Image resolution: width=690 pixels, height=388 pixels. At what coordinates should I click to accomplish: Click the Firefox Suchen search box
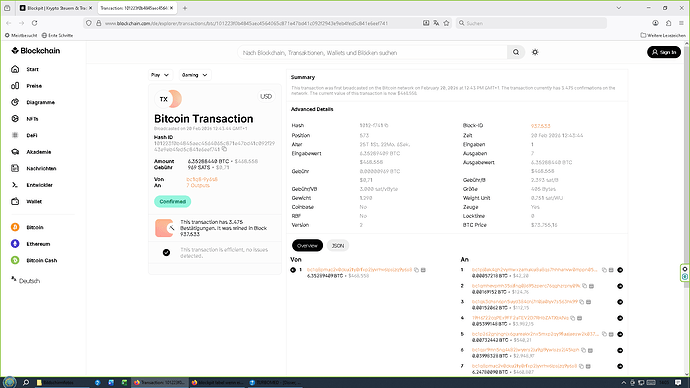pos(531,23)
